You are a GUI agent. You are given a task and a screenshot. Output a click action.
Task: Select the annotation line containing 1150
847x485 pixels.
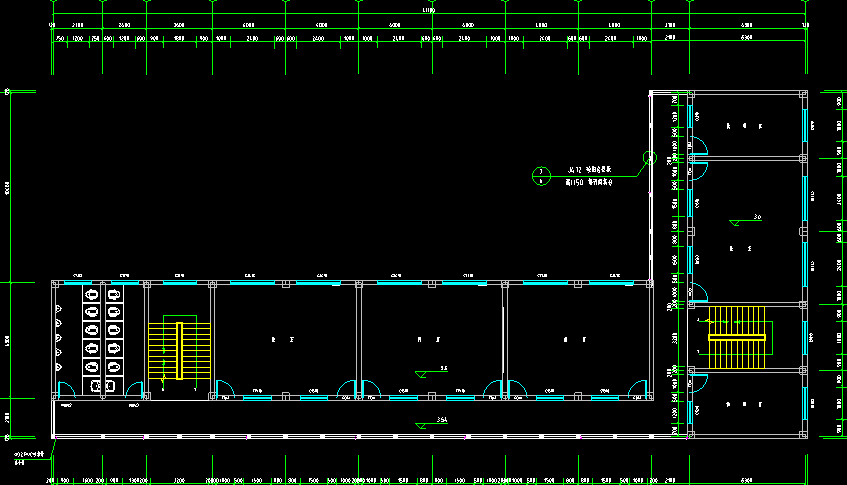click(x=589, y=183)
